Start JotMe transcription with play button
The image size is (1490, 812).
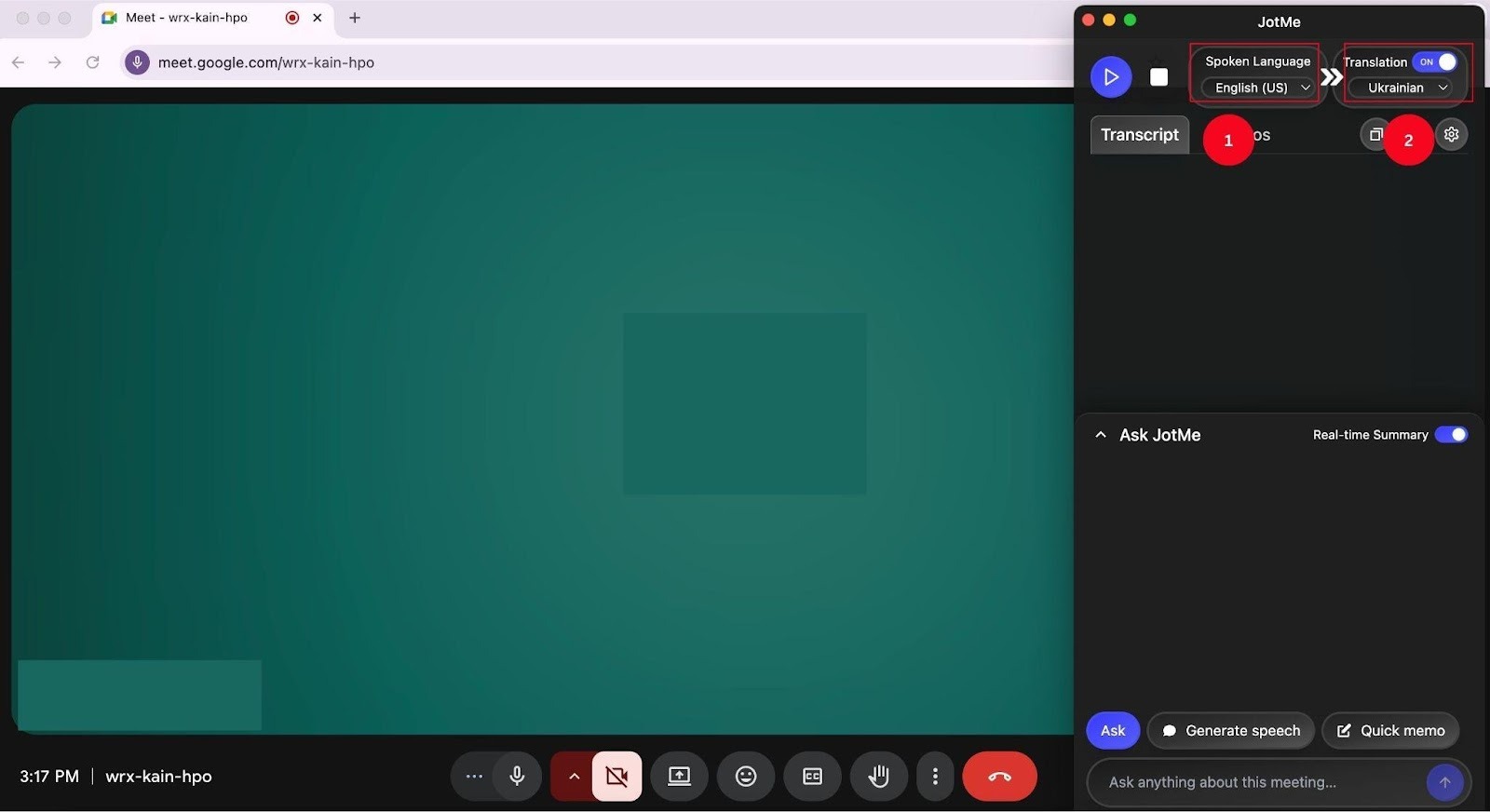pos(1111,77)
